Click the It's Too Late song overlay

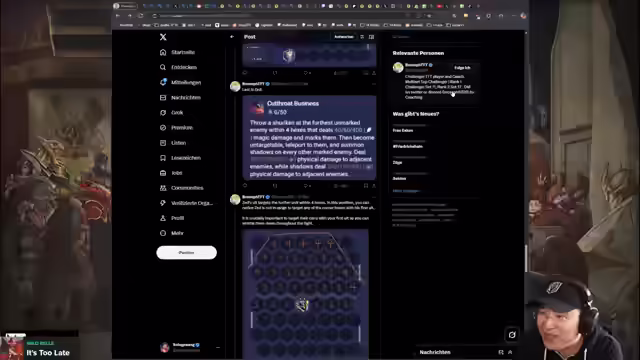pos(39,349)
